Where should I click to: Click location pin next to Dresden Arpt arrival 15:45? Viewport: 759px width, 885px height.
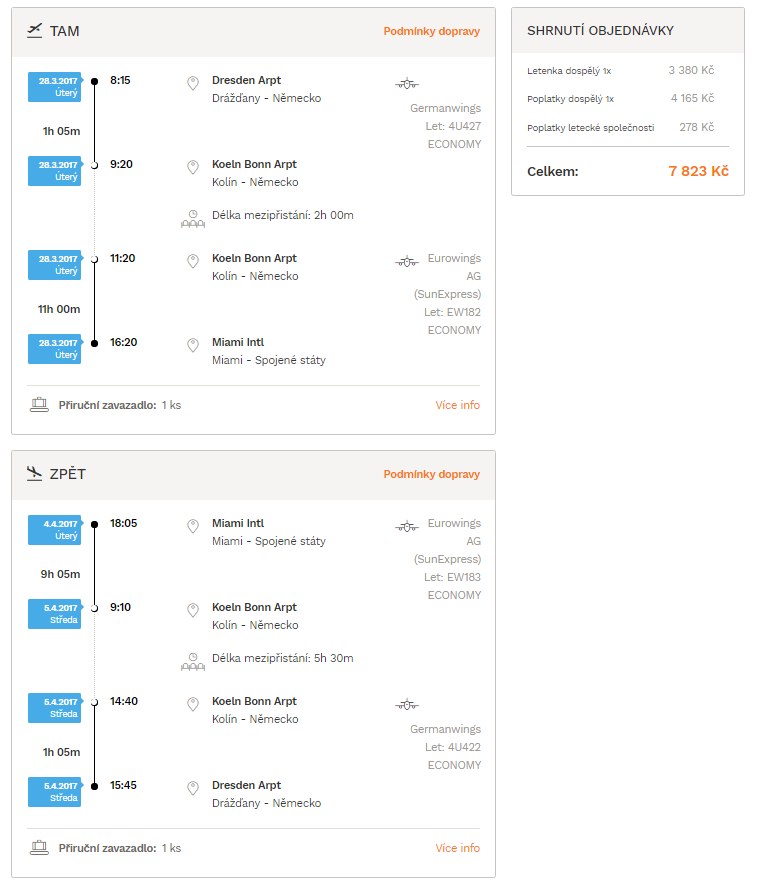coord(193,788)
